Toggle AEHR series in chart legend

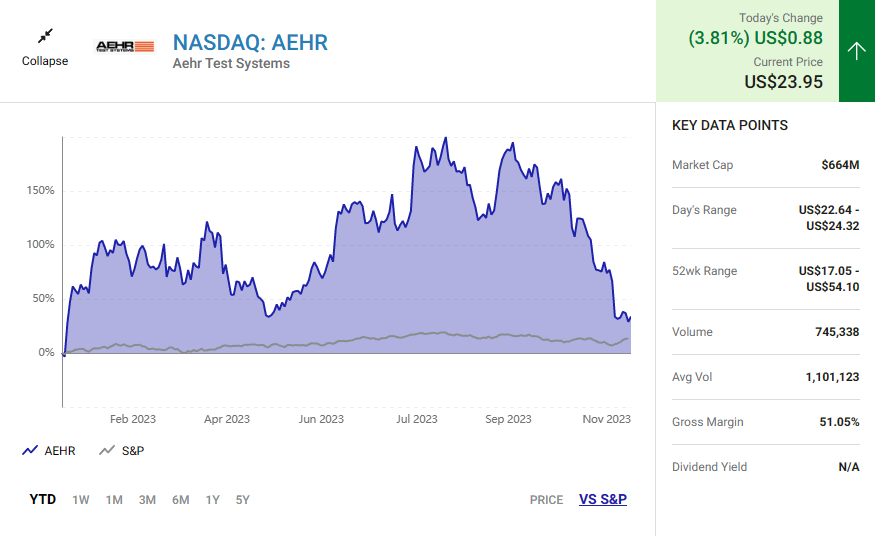[49, 451]
